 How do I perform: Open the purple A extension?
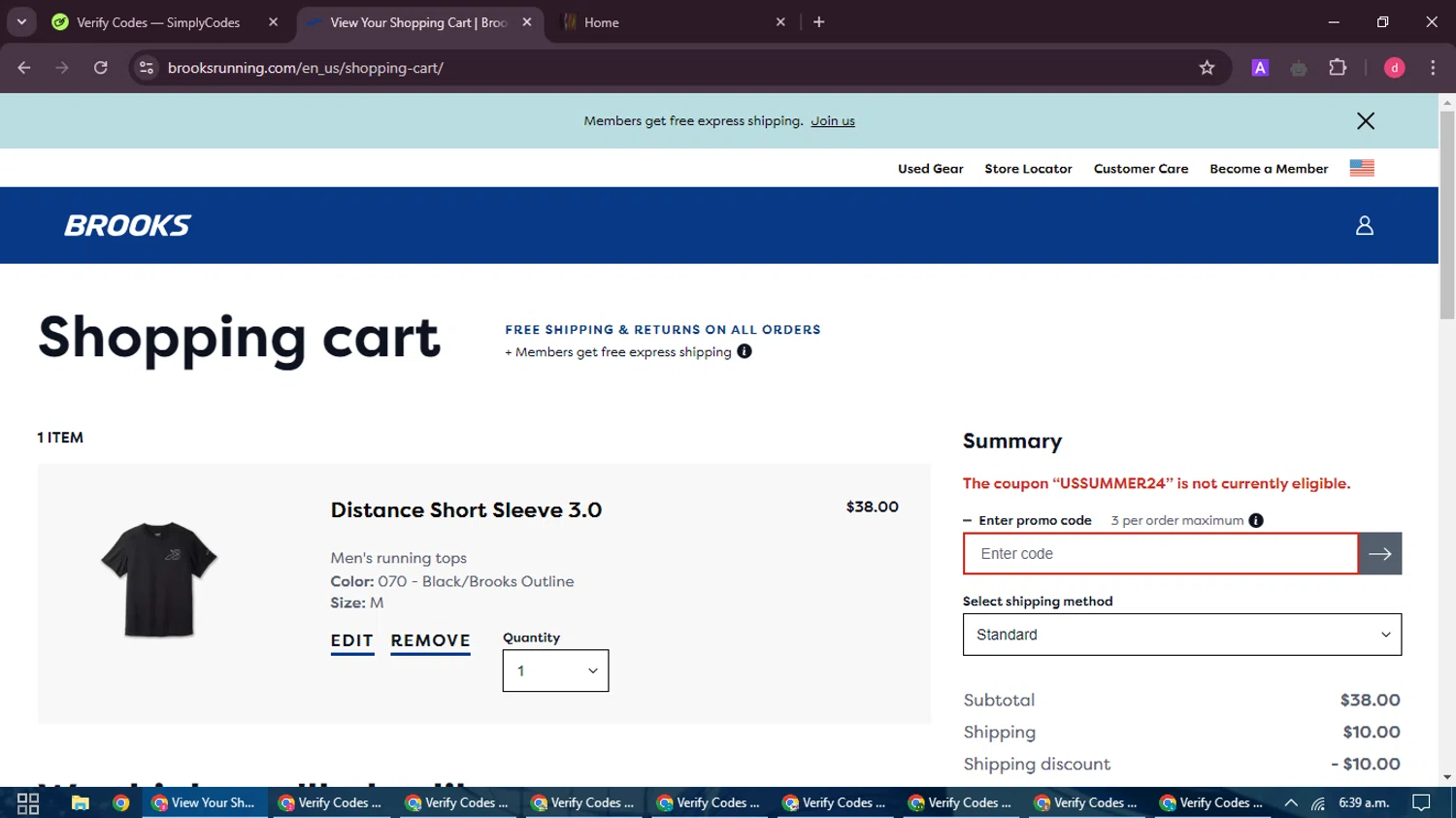pos(1260,68)
